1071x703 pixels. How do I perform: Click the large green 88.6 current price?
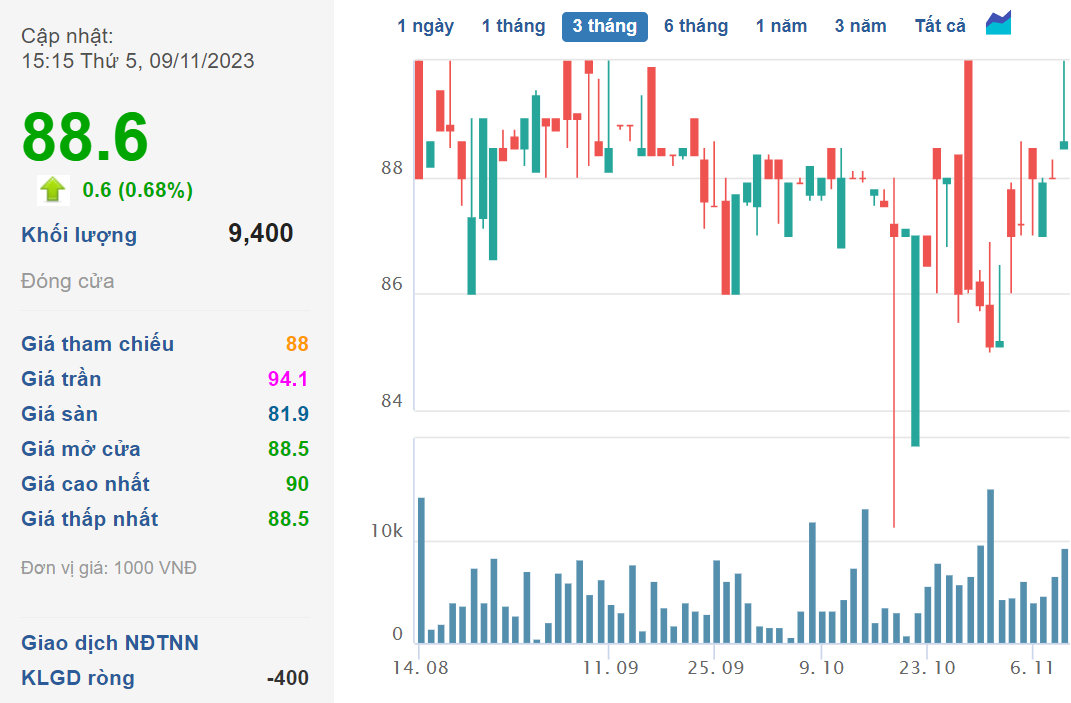coord(85,137)
